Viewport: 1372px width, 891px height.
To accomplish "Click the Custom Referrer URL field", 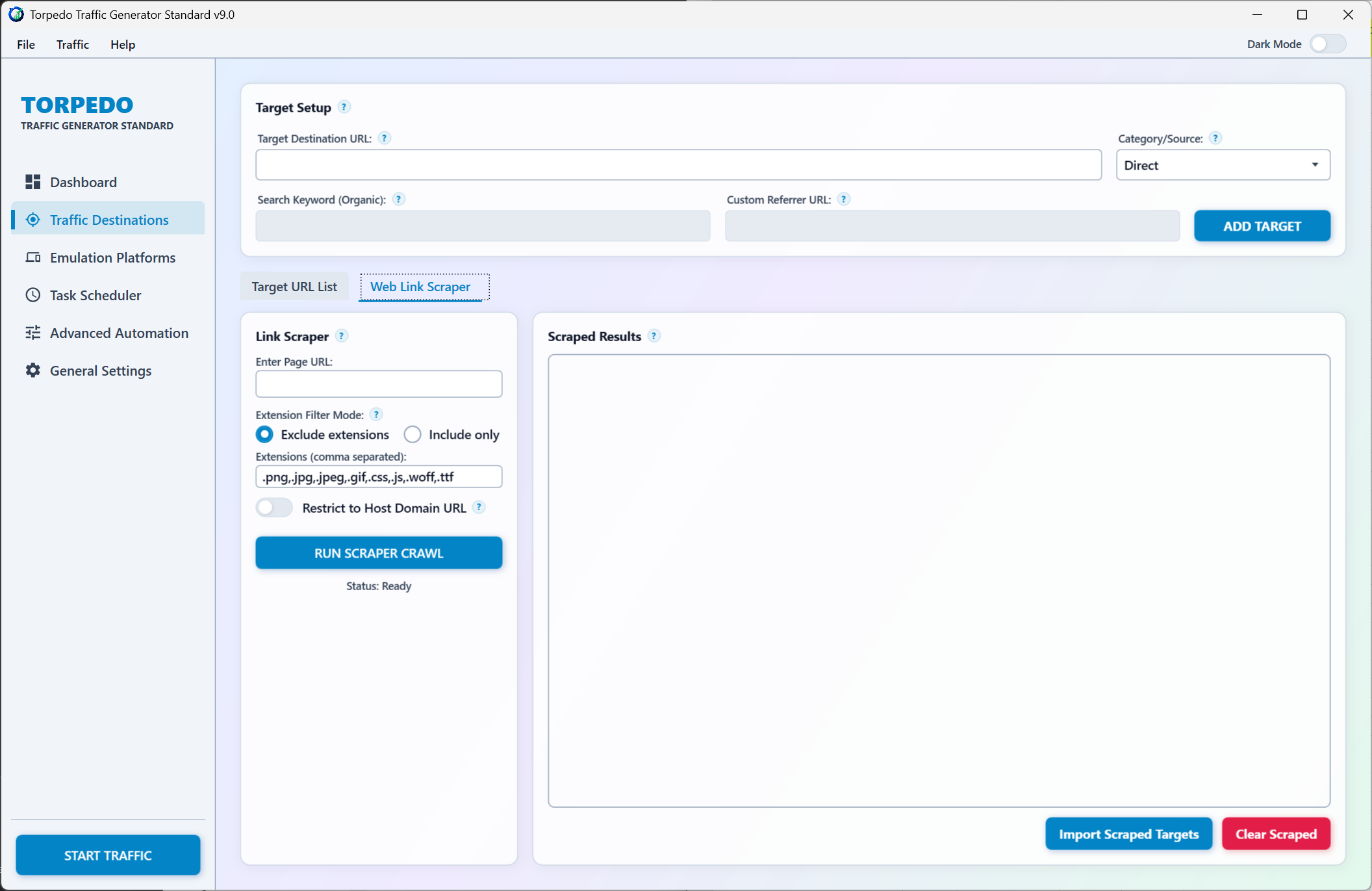I will click(952, 226).
